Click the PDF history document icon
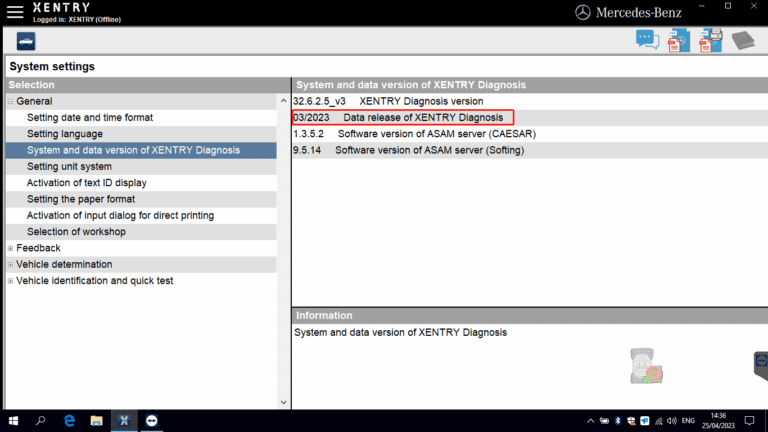Viewport: 768px width, 432px height. (678, 41)
